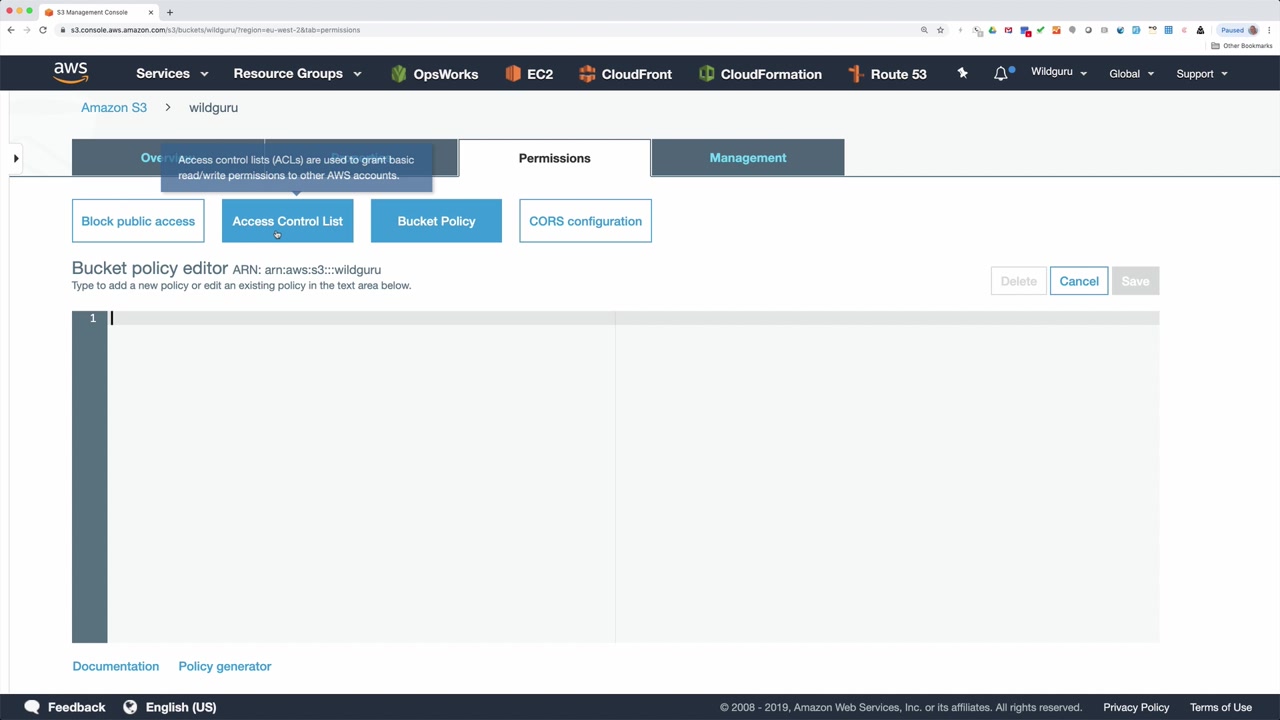Click the Feedback speech bubble icon
This screenshot has height=720, width=1280.
(x=32, y=707)
